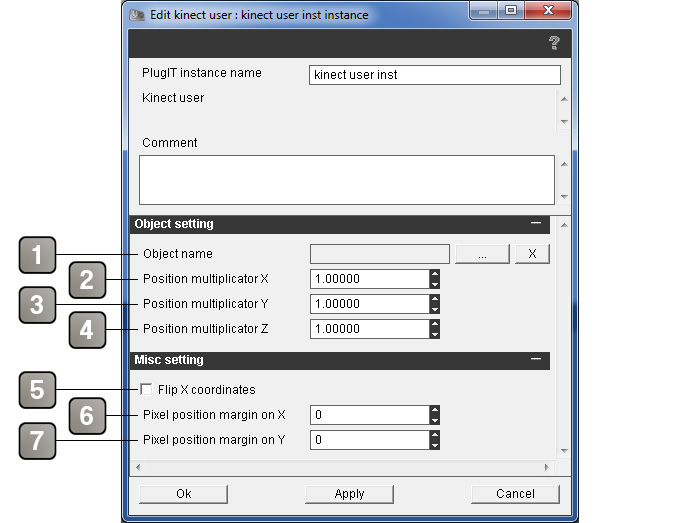Click inside the Comment text box
Viewport: 700px width, 523px height.
tap(347, 180)
